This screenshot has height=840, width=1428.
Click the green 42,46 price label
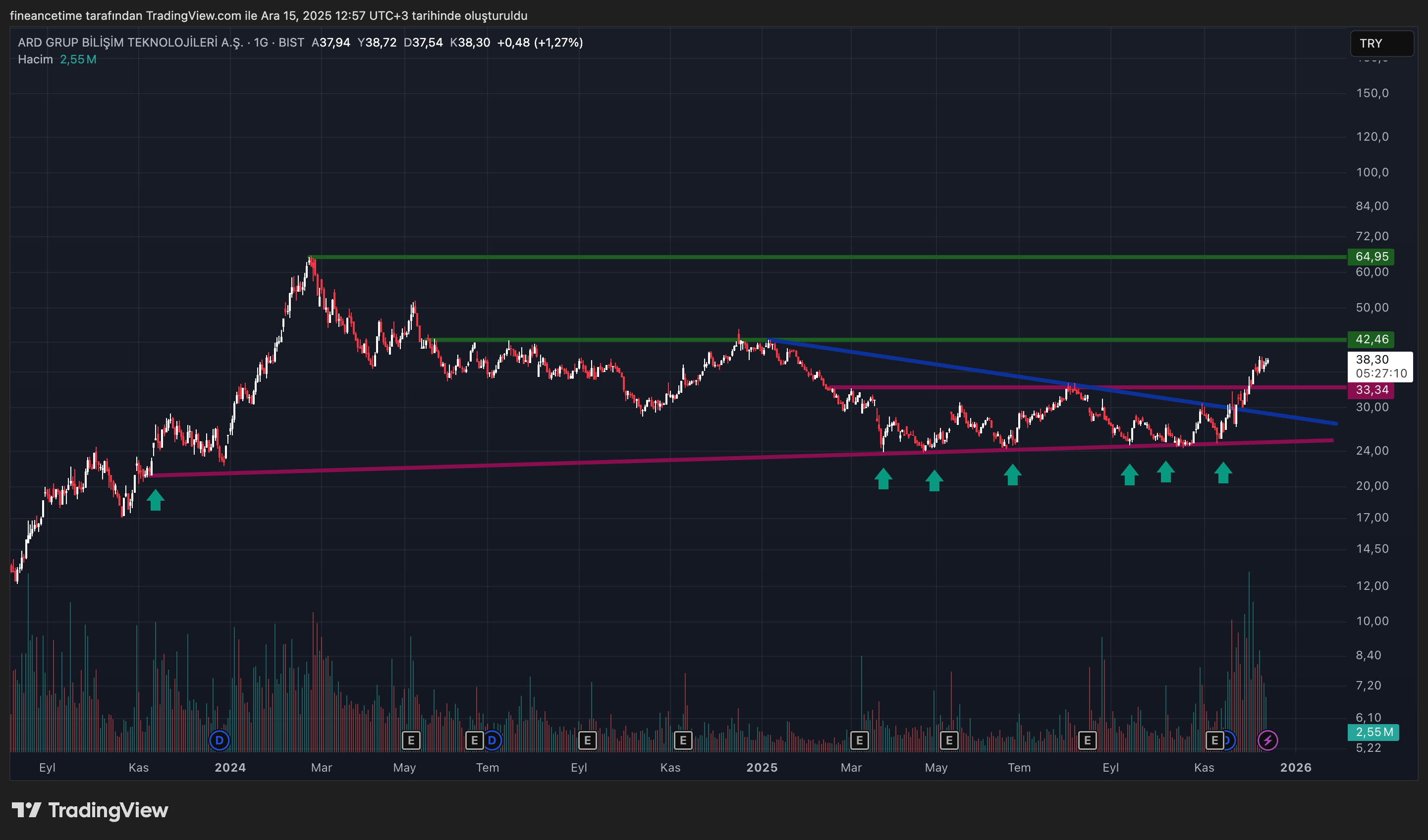[x=1371, y=339]
